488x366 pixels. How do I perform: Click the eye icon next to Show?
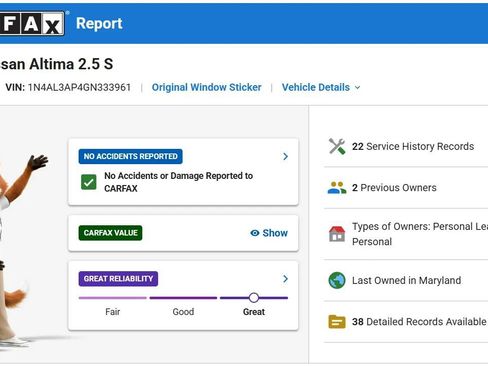tap(255, 233)
